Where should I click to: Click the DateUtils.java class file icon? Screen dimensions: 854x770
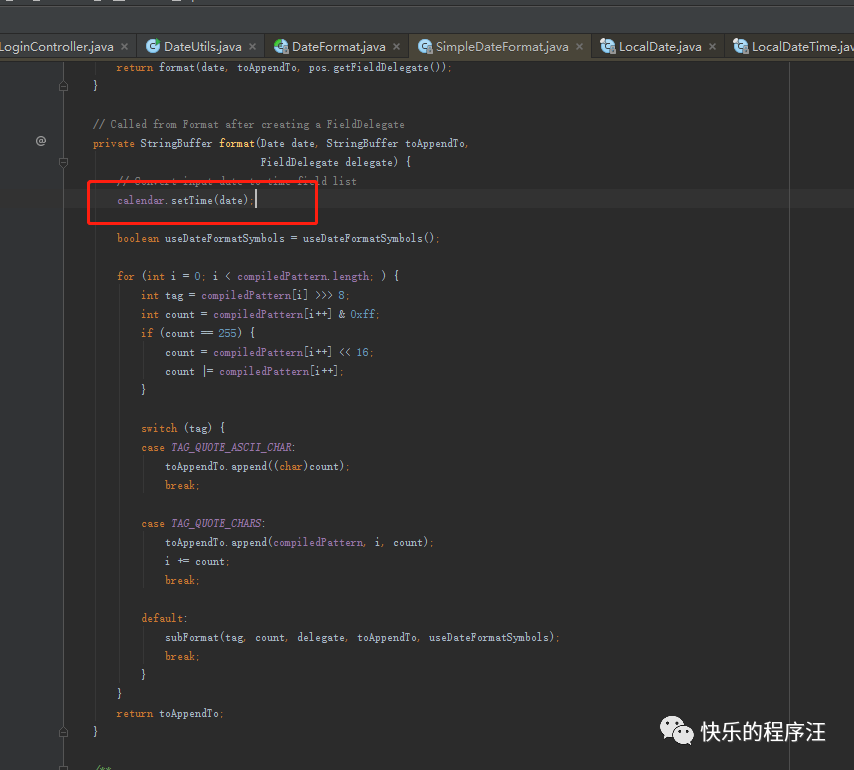153,46
